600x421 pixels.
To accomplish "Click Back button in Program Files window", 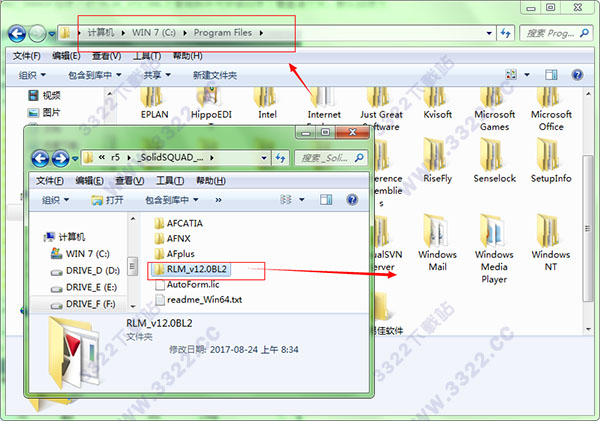I will pos(17,34).
